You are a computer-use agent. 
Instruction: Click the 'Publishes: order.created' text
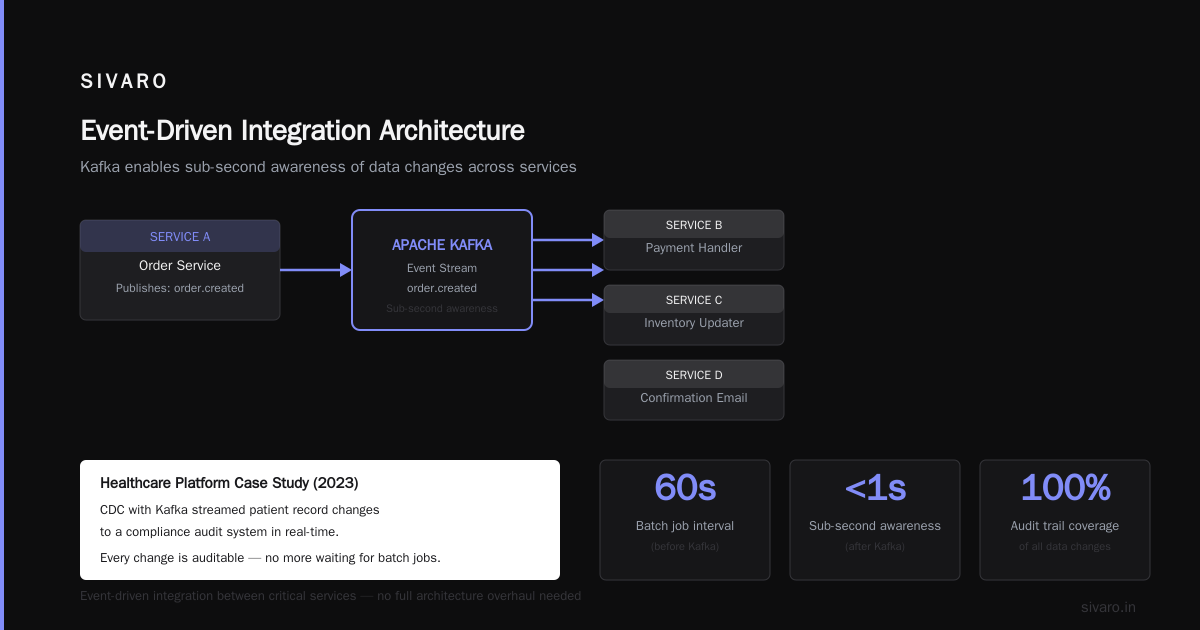(180, 288)
